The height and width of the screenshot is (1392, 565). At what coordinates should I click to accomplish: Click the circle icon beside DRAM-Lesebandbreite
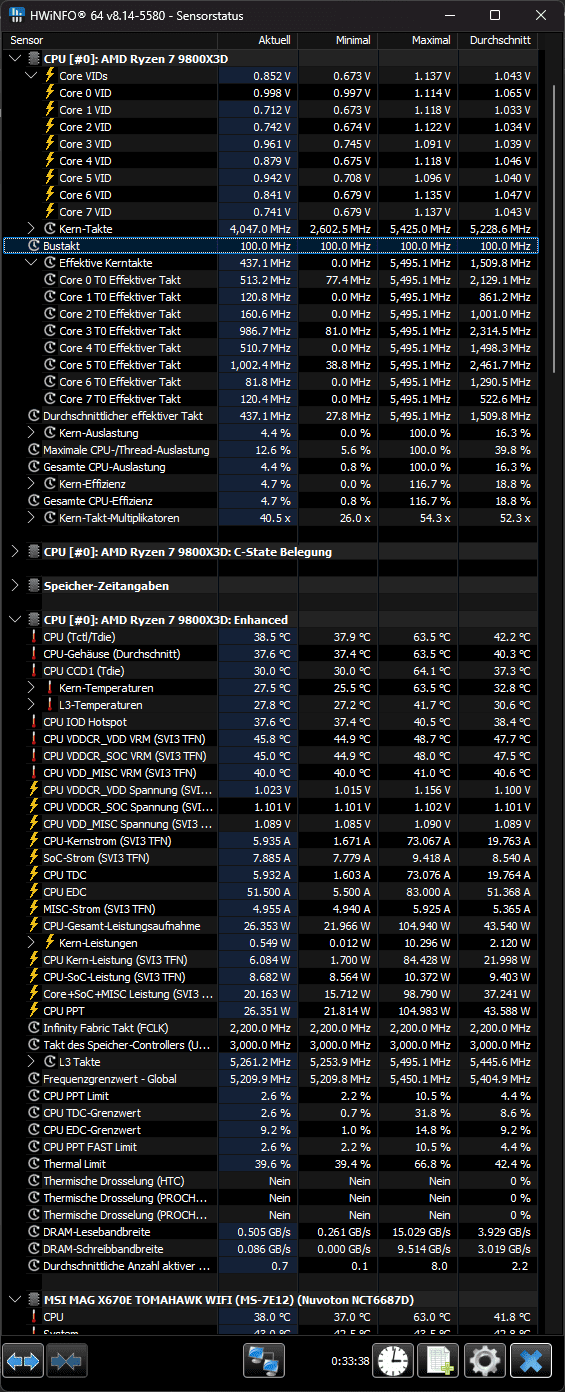coord(34,1232)
